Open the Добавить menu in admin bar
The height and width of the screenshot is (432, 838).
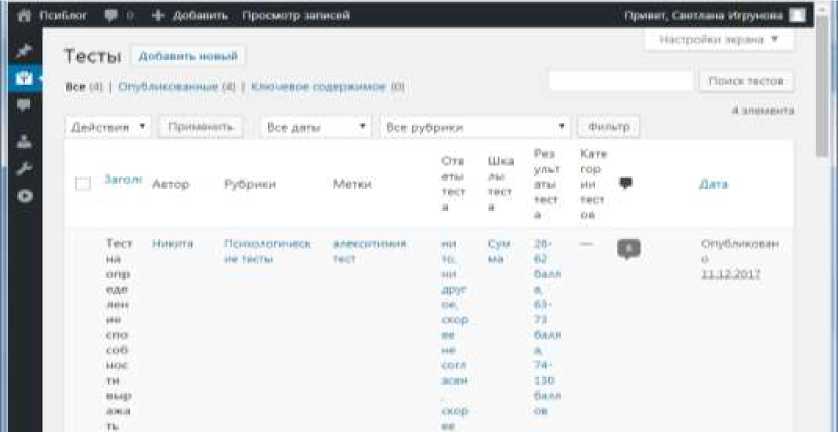(x=190, y=16)
